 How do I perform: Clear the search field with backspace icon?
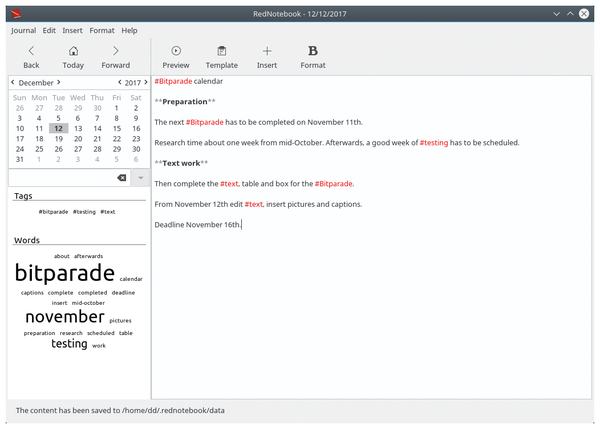122,178
